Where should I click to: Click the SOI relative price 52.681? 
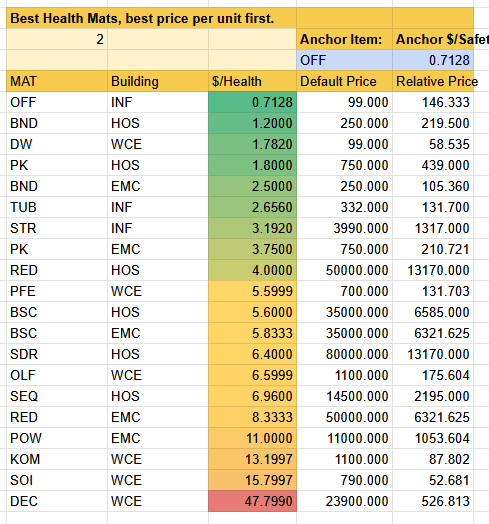(433, 480)
